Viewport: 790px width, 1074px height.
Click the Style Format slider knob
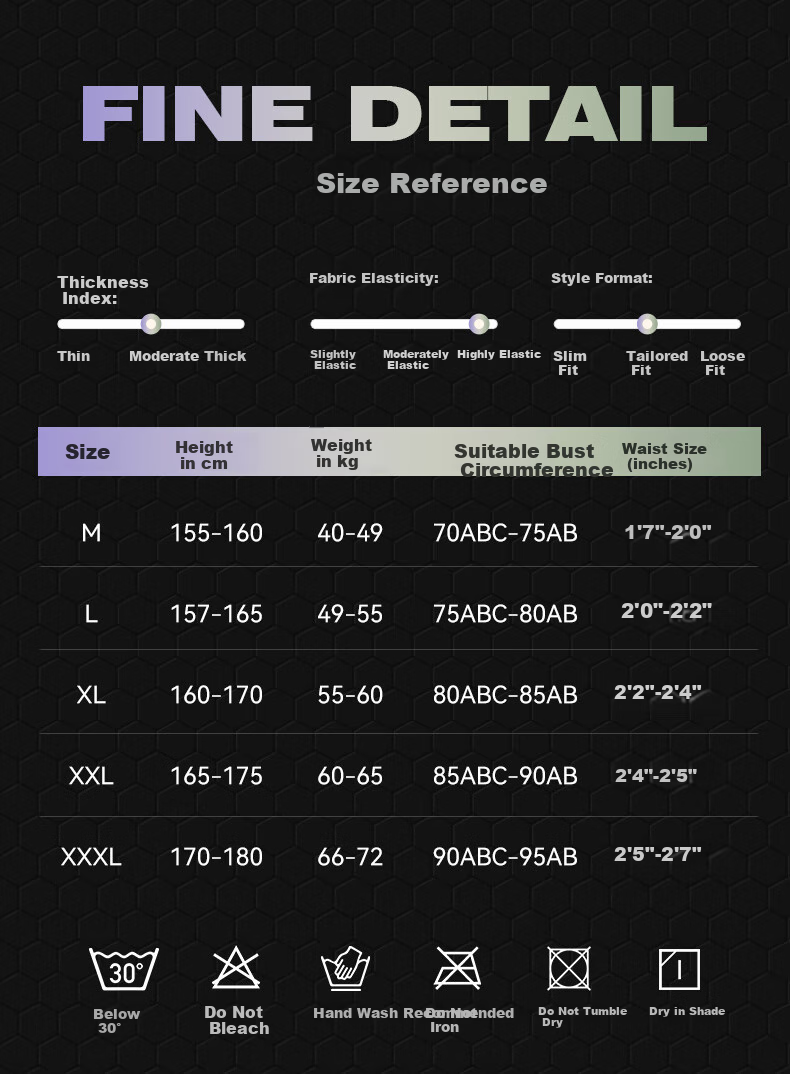point(647,324)
